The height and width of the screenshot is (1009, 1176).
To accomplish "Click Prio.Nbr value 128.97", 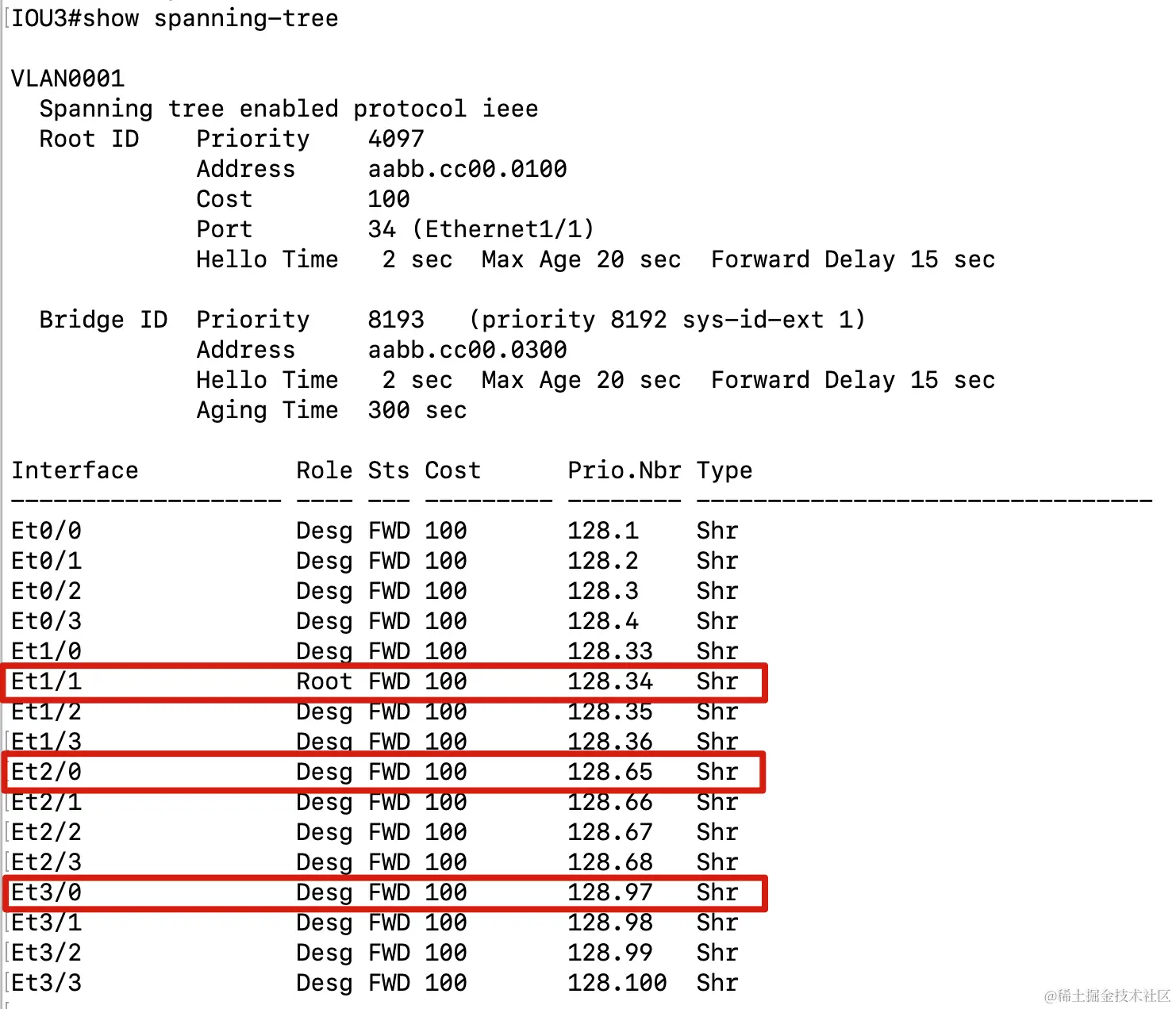I will tap(610, 892).
